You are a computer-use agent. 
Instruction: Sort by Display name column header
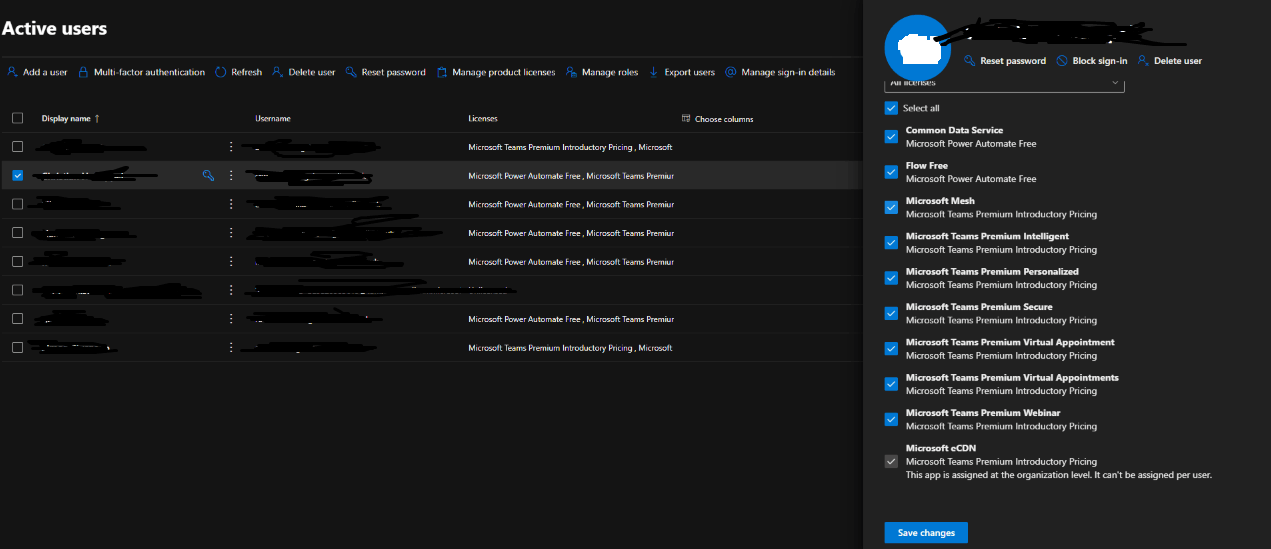tap(70, 119)
